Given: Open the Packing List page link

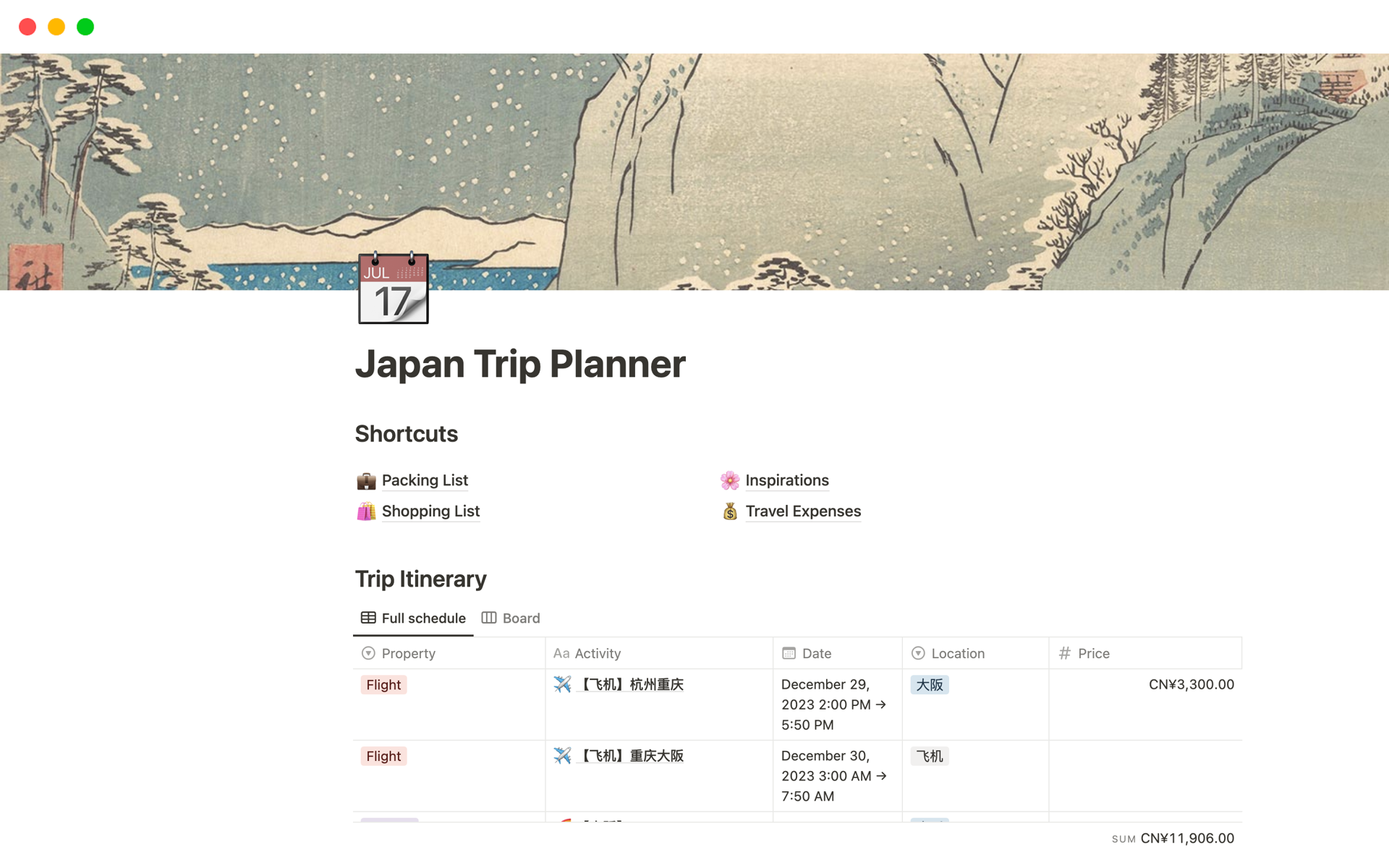Looking at the screenshot, I should (x=425, y=480).
